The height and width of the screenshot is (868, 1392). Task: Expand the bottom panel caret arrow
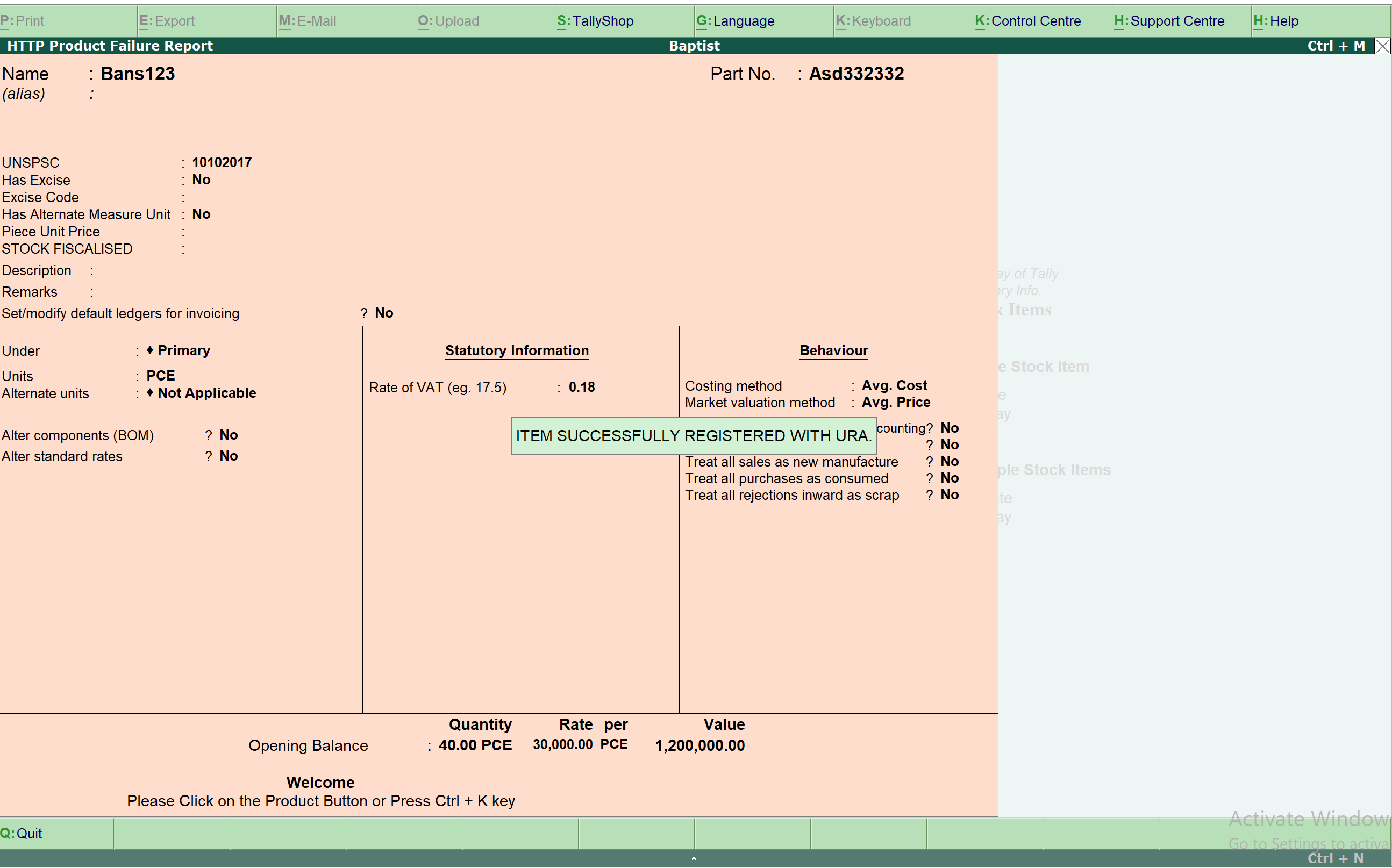pyautogui.click(x=694, y=859)
